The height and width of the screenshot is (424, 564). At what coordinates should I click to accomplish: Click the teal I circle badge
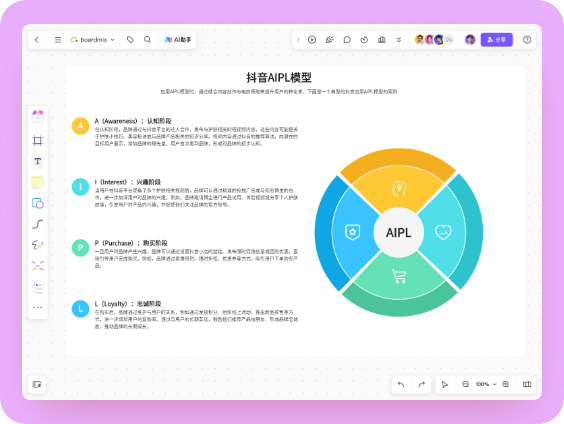[81, 187]
